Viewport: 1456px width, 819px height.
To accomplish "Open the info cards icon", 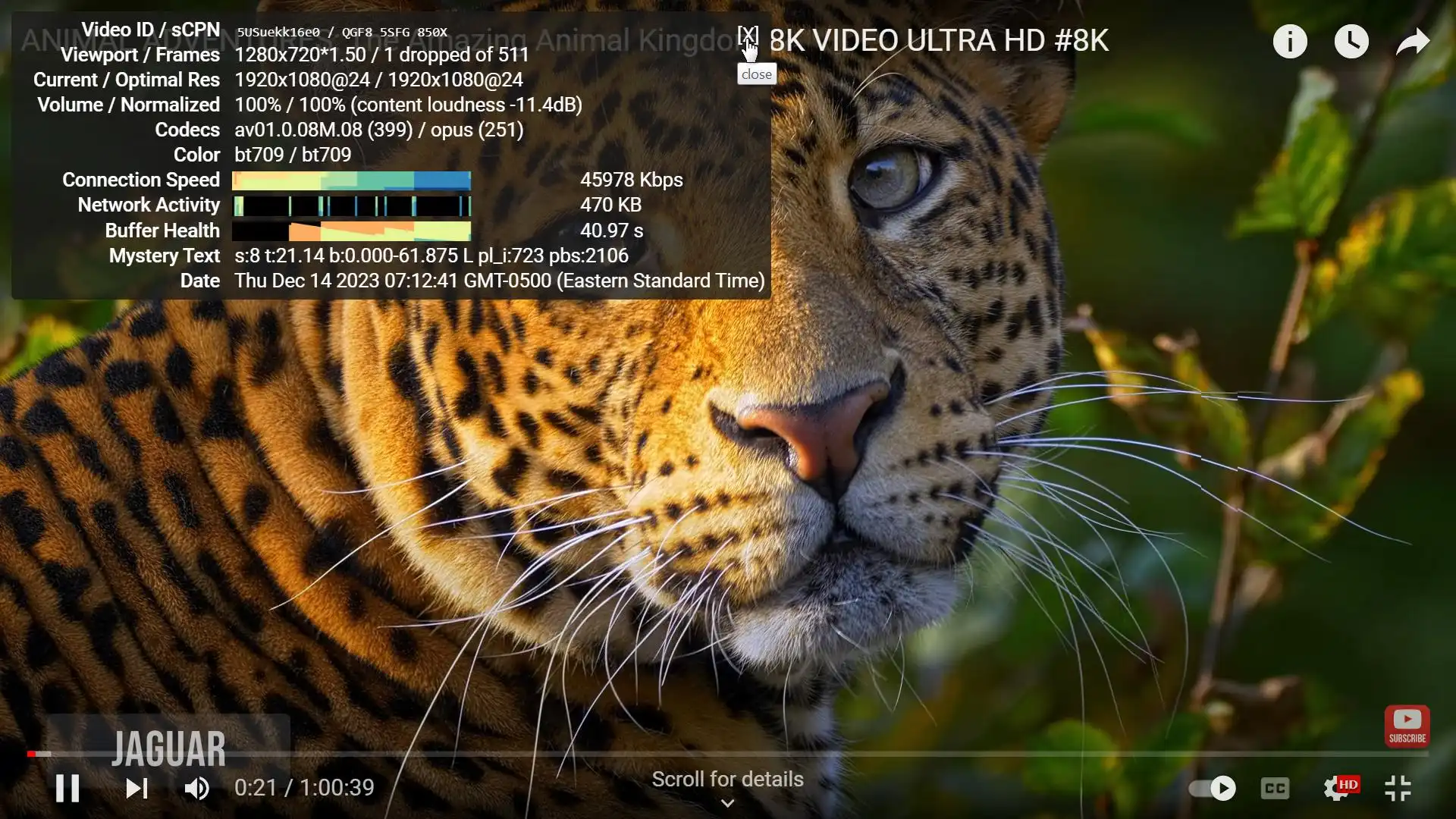I will tap(1290, 41).
